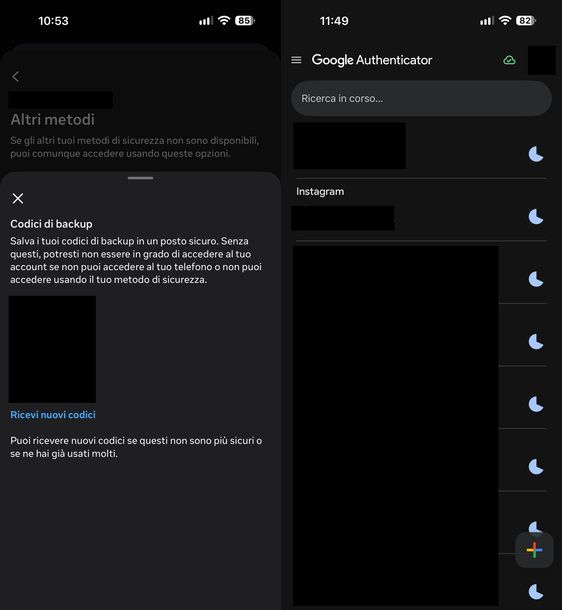Tap battery indicator showing 82
The image size is (562, 610).
(525, 21)
